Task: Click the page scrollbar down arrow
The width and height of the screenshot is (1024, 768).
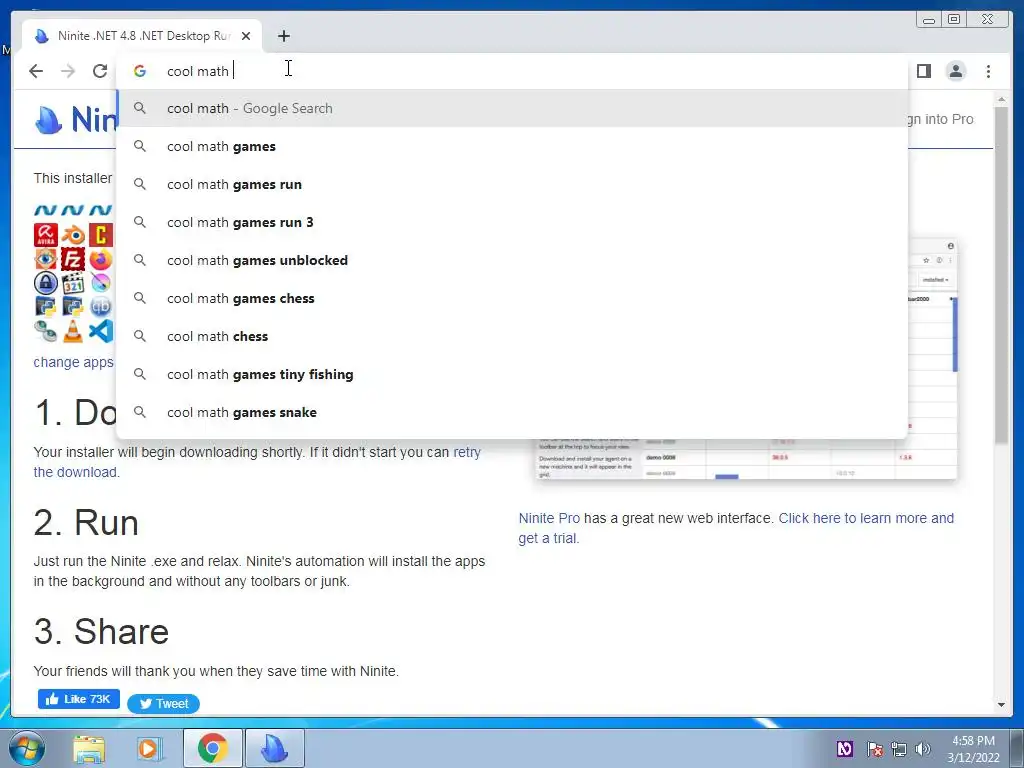Action: [x=1001, y=705]
